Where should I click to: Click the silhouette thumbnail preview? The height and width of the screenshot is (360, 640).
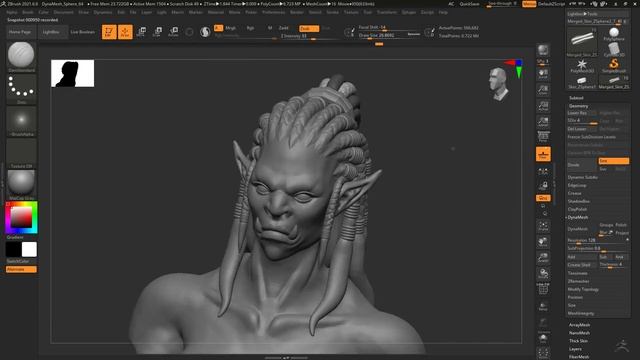pos(73,73)
